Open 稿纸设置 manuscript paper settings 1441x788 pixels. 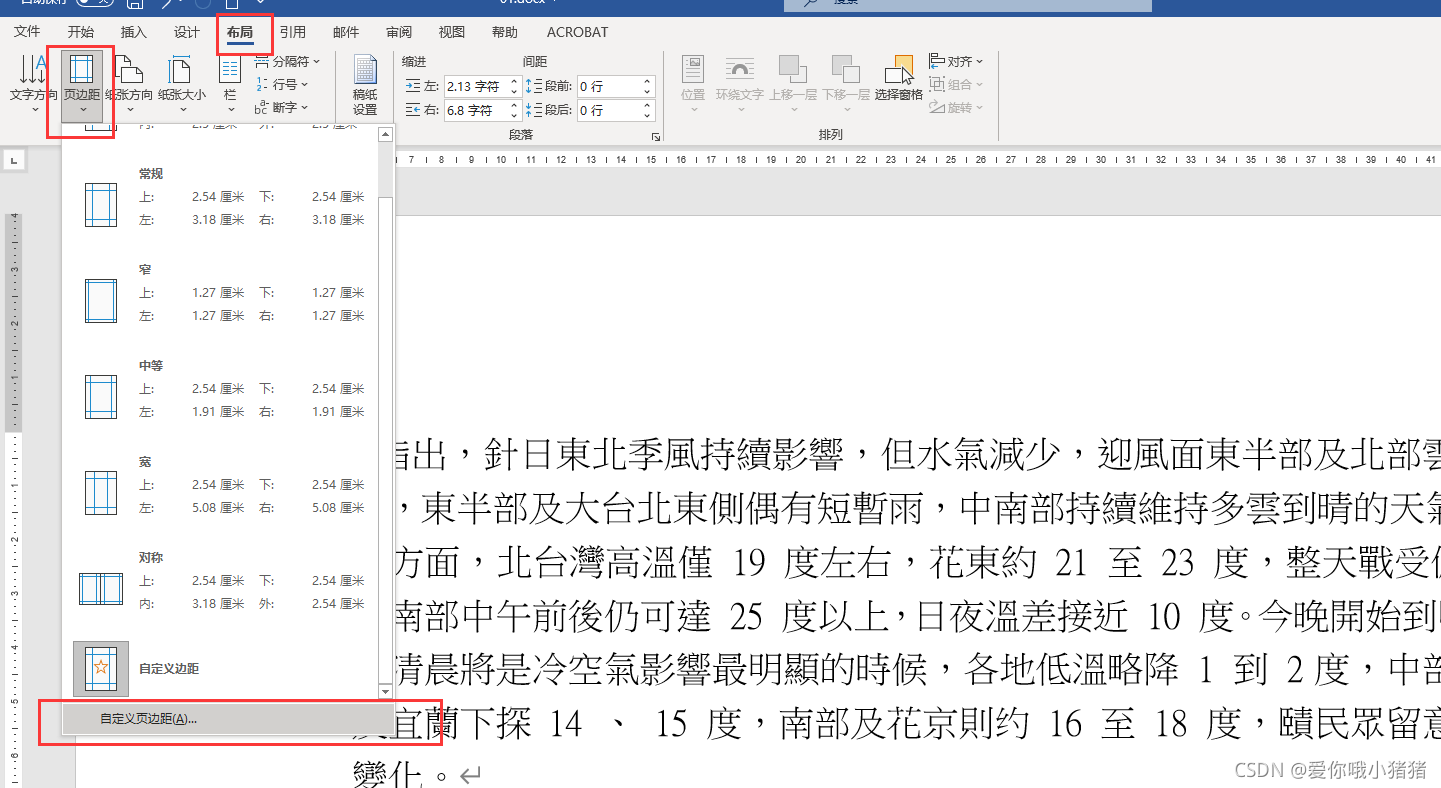[x=365, y=86]
